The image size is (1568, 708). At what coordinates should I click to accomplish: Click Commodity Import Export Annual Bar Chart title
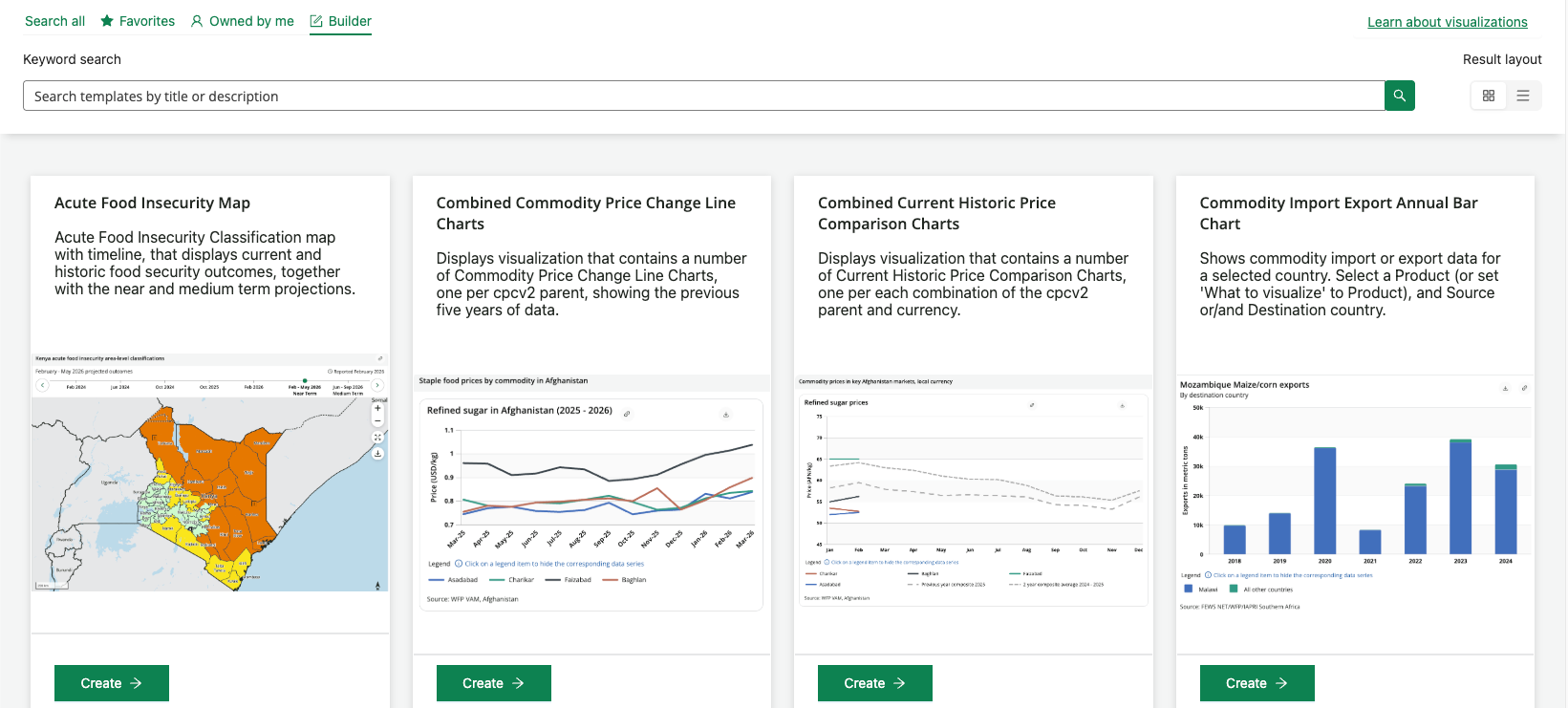(x=1339, y=213)
